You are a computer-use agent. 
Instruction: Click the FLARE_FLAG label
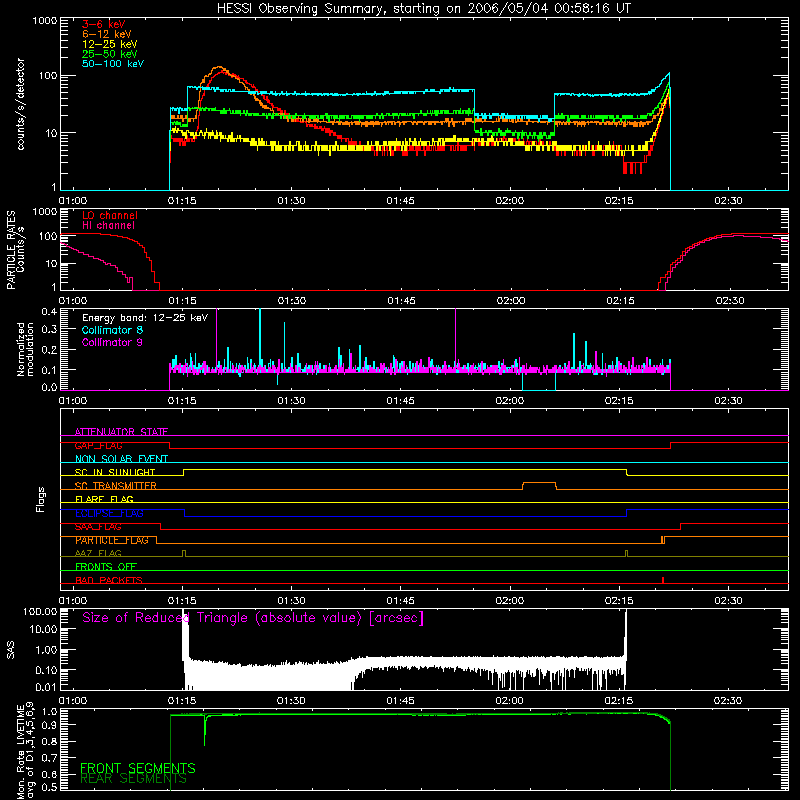click(x=104, y=499)
